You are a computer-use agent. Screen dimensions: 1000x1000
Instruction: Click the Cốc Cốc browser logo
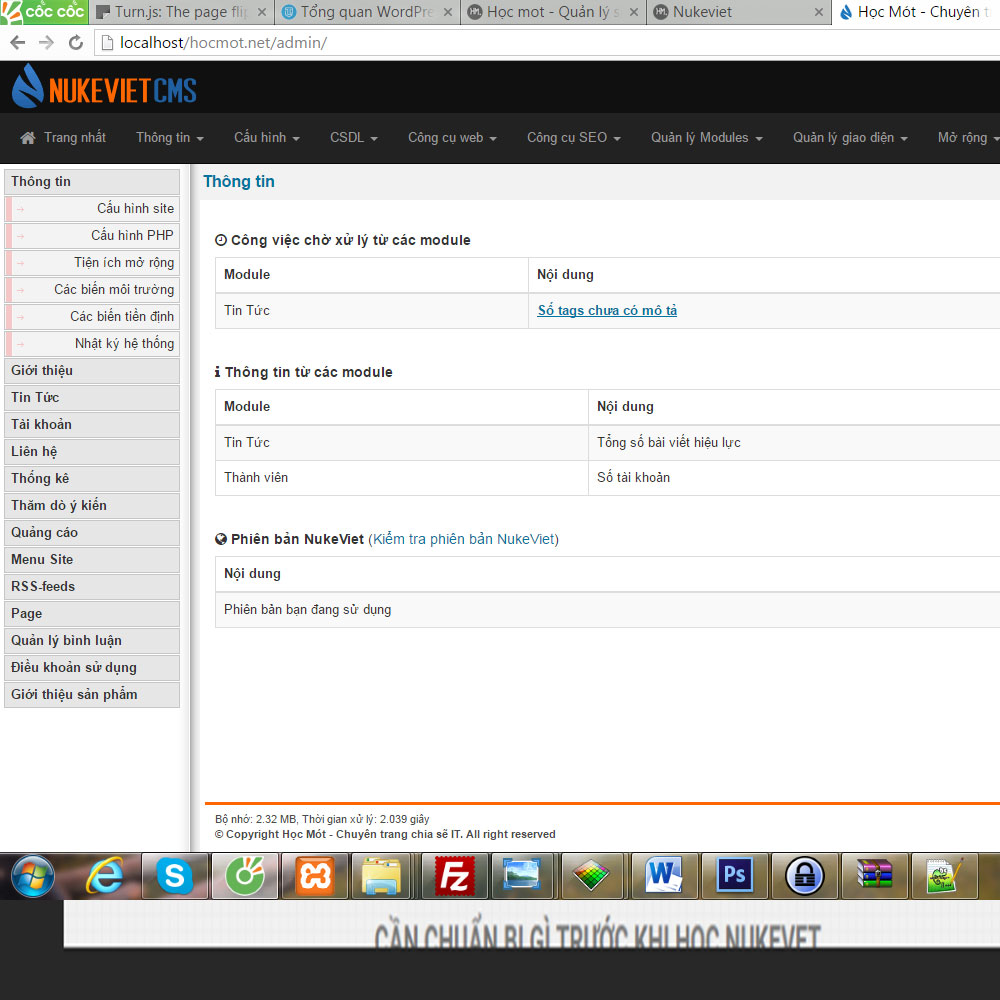pos(43,12)
